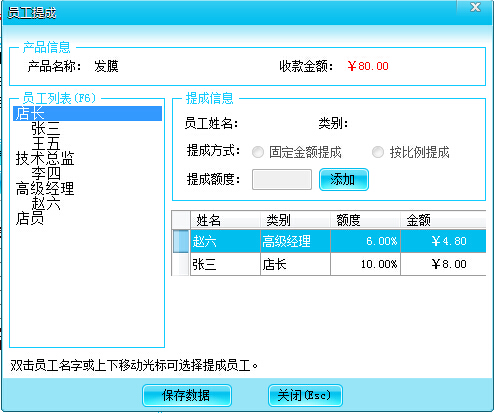Select the 按比例提成 radio button
This screenshot has height=413, width=494.
tap(378, 152)
